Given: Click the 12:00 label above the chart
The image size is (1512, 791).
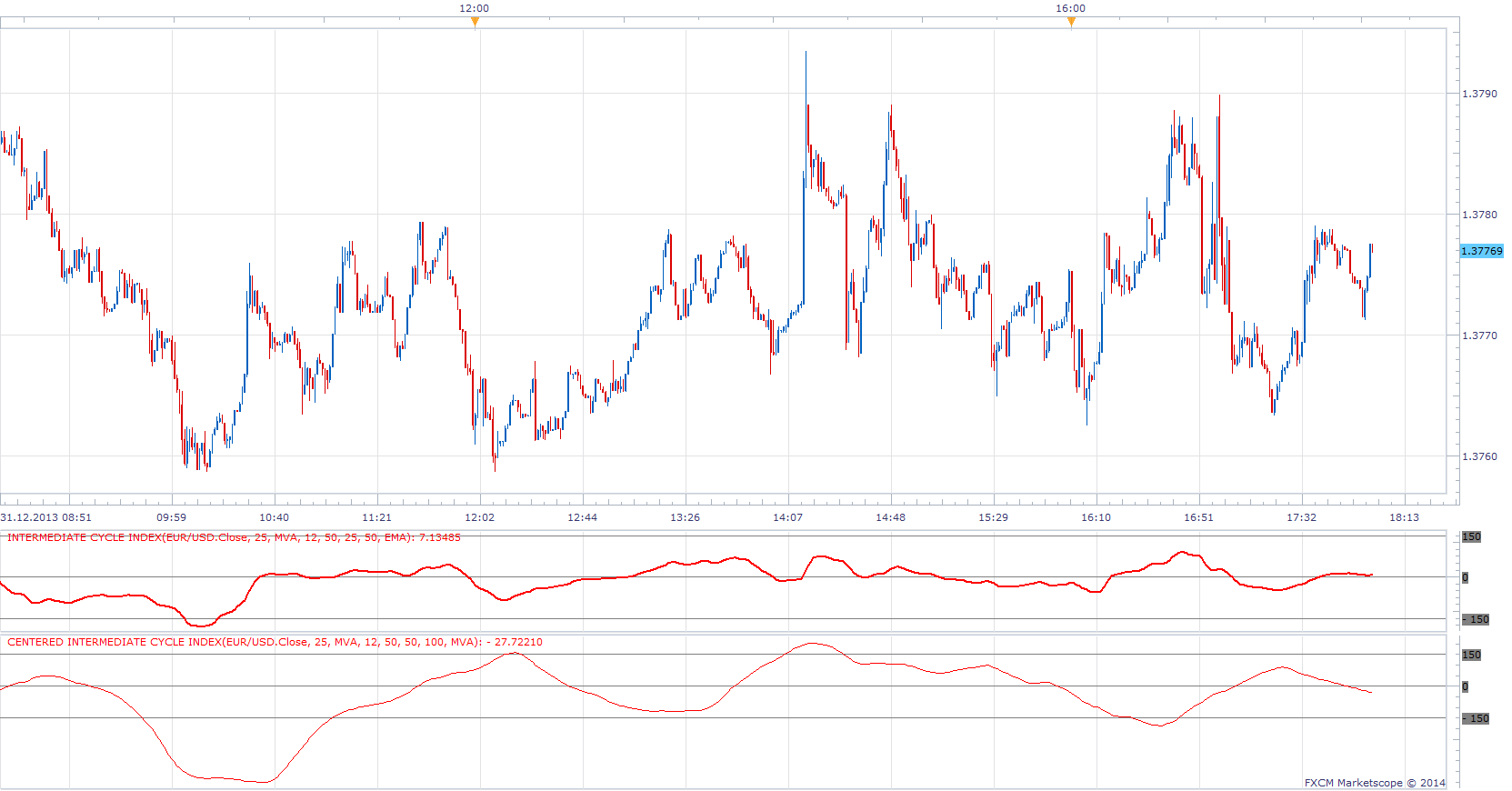Looking at the screenshot, I should tap(475, 8).
